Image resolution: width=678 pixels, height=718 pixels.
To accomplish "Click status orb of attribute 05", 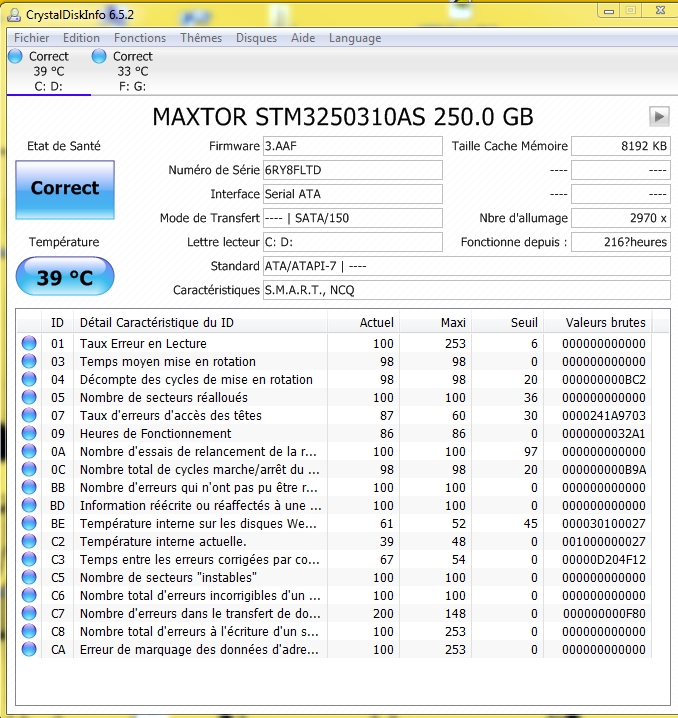I will coord(29,397).
